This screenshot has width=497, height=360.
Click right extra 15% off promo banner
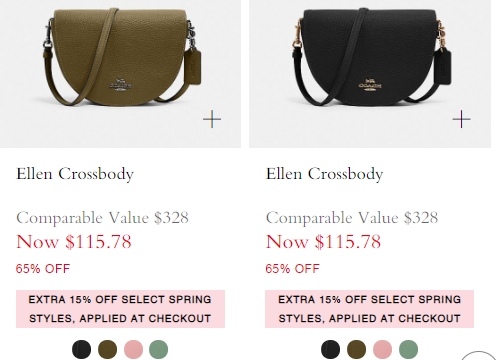pyautogui.click(x=369, y=309)
